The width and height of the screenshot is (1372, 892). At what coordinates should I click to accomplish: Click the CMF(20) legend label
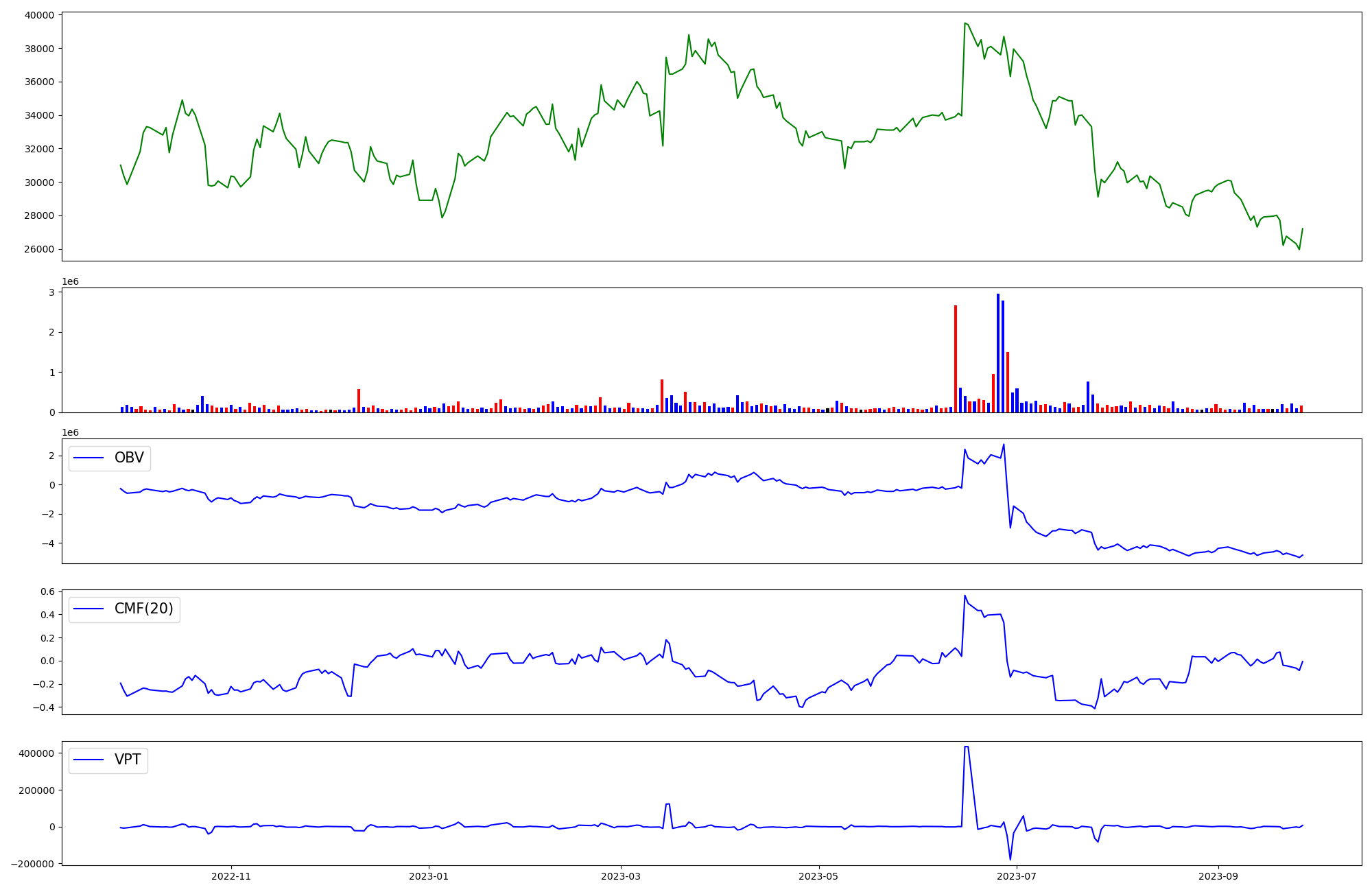coord(143,609)
